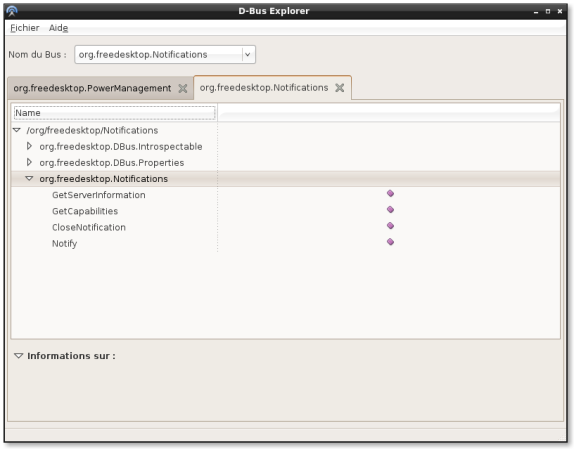Image resolution: width=574 pixels, height=449 pixels.
Task: Switch to the org.freedesktop.PowerManagement tab
Action: pyautogui.click(x=92, y=88)
